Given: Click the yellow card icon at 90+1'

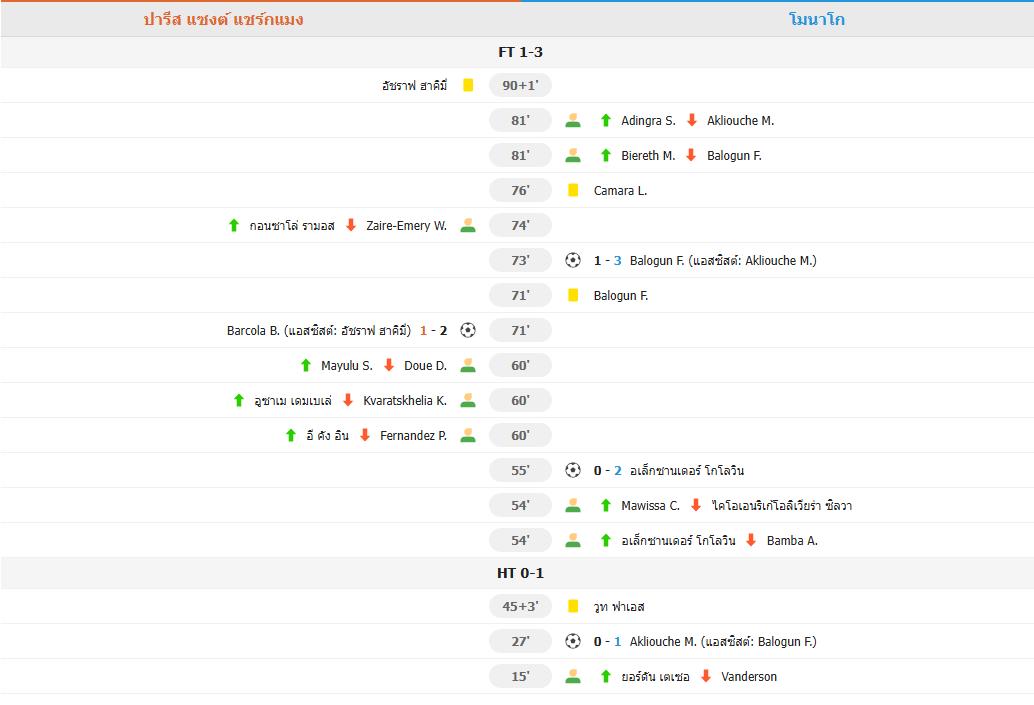Looking at the screenshot, I should (x=468, y=86).
